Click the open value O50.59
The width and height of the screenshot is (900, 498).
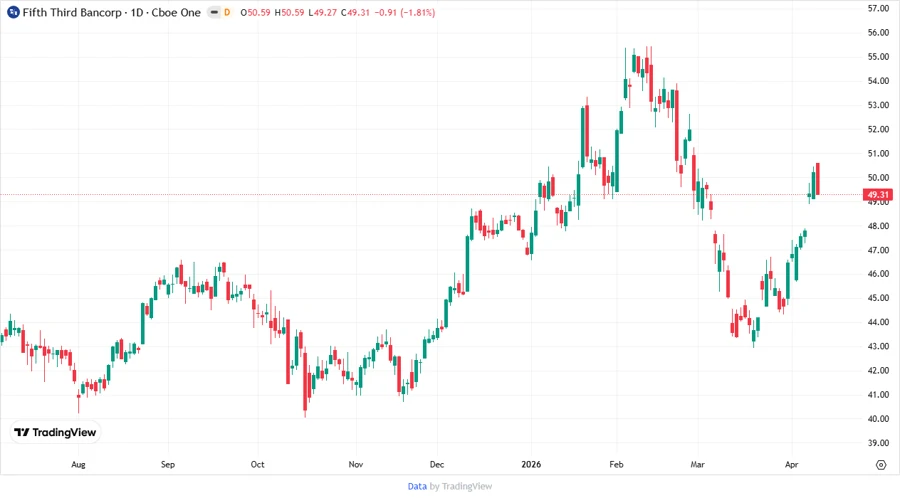click(255, 12)
